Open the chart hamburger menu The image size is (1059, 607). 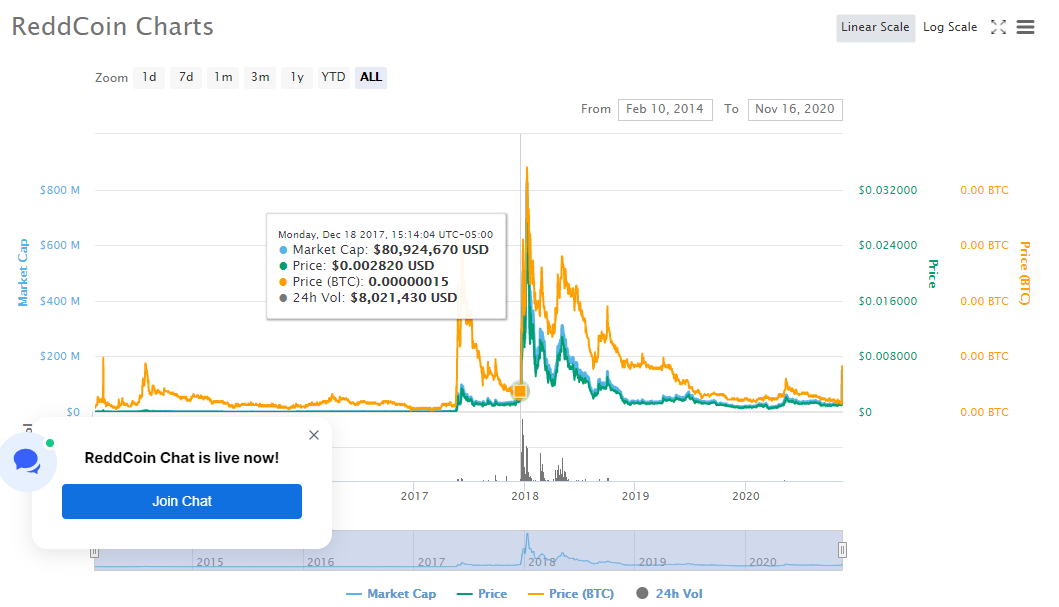point(1025,27)
